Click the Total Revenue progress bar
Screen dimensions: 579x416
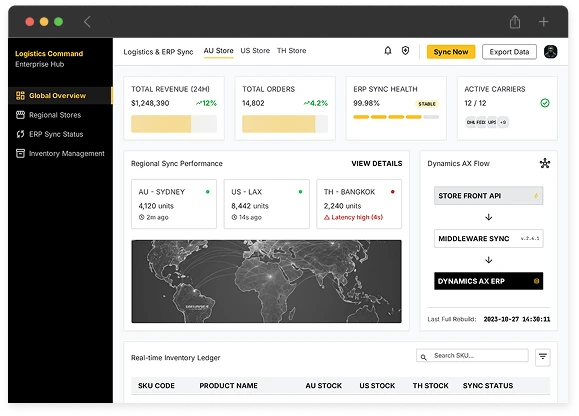pos(174,124)
